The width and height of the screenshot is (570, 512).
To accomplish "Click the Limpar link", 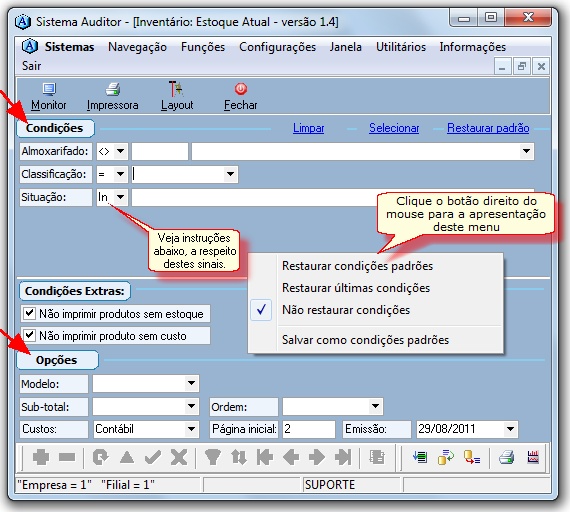I will pyautogui.click(x=308, y=128).
